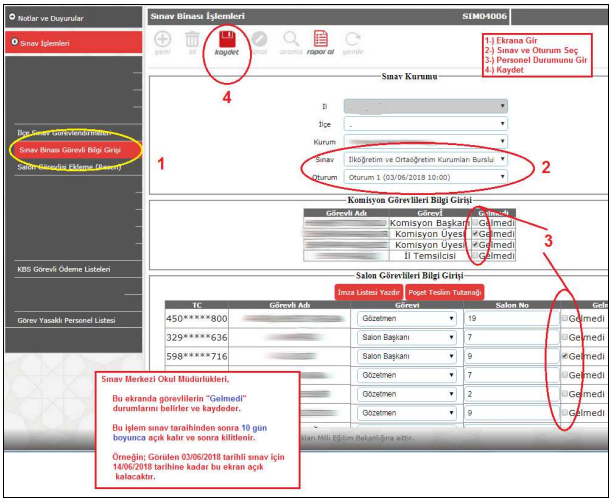Image resolution: width=614 pixels, height=500 pixels.
Task: Click the 'Komisyon Başkanı' role cell
Action: [430, 223]
